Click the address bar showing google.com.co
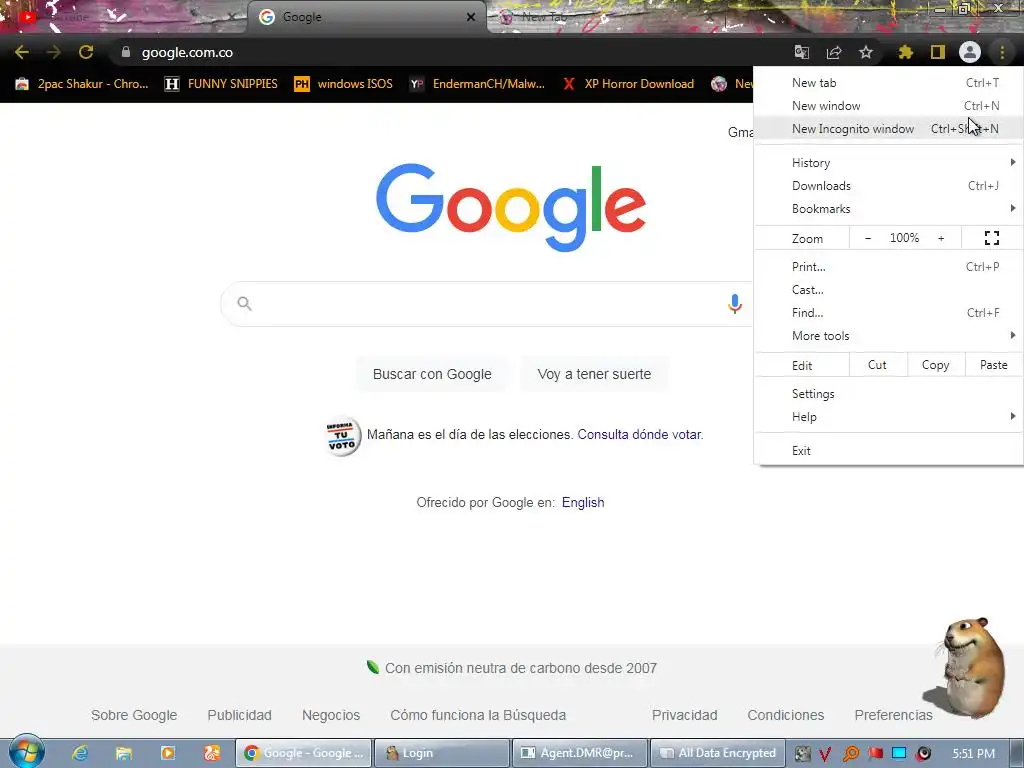Viewport: 1024px width, 768px height. (451, 52)
